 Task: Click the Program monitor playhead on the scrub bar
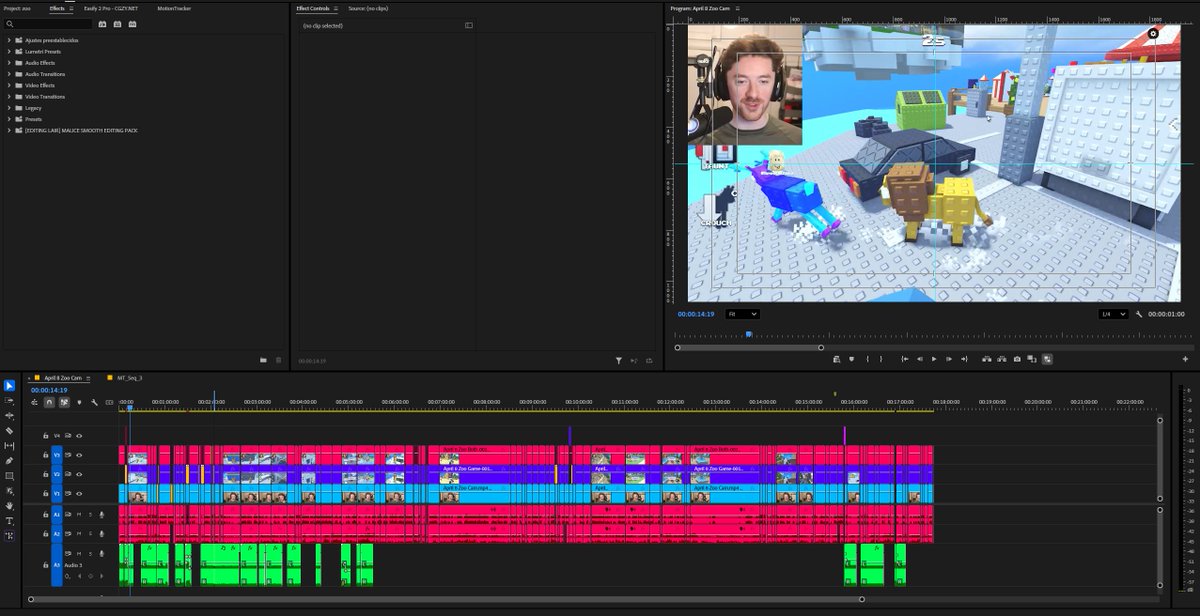coord(748,334)
